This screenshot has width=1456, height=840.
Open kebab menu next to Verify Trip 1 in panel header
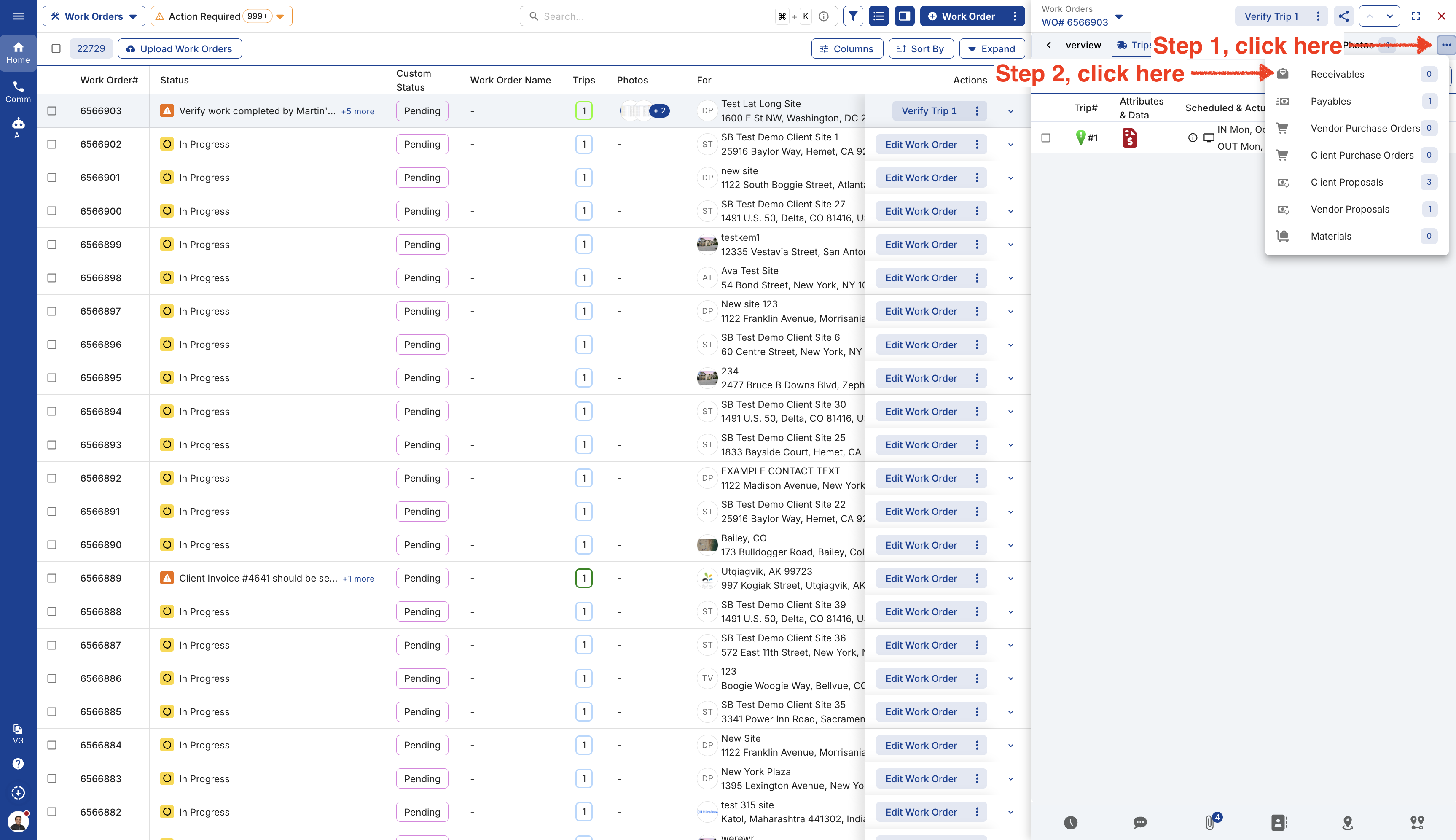[1318, 16]
